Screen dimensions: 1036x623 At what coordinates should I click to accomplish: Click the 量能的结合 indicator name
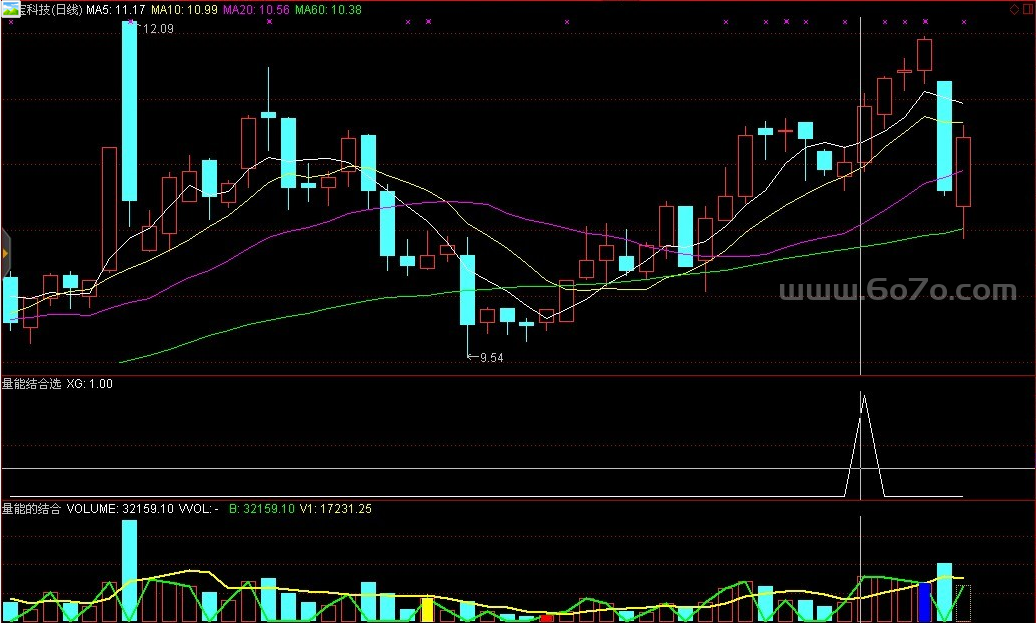[31, 509]
